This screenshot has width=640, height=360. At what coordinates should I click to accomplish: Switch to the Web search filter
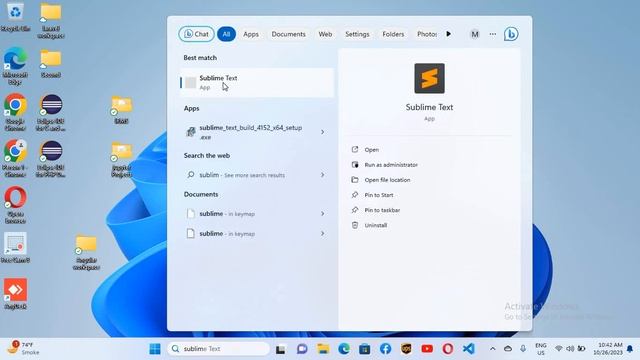coord(325,34)
